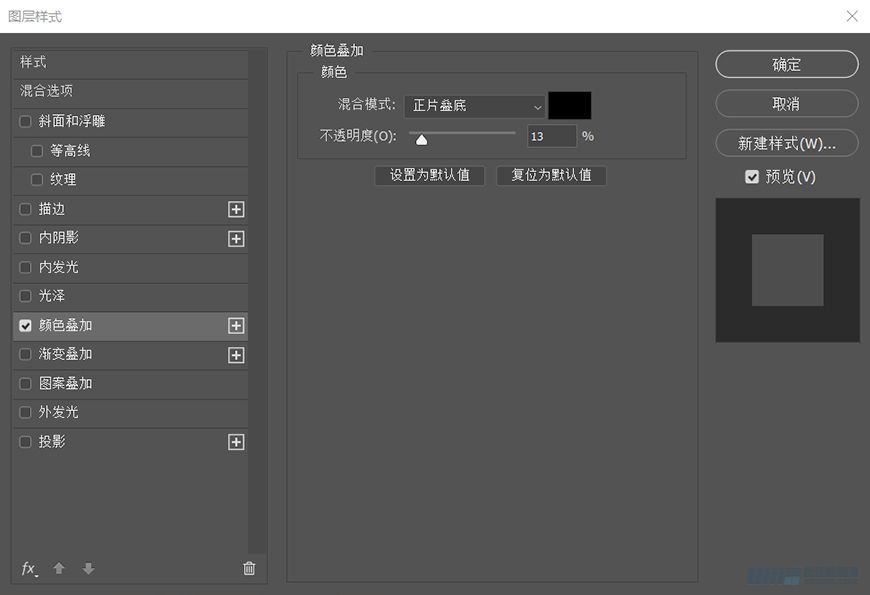This screenshot has width=870, height=595.
Task: Open the 等高线 settings row
Action: [x=130, y=151]
